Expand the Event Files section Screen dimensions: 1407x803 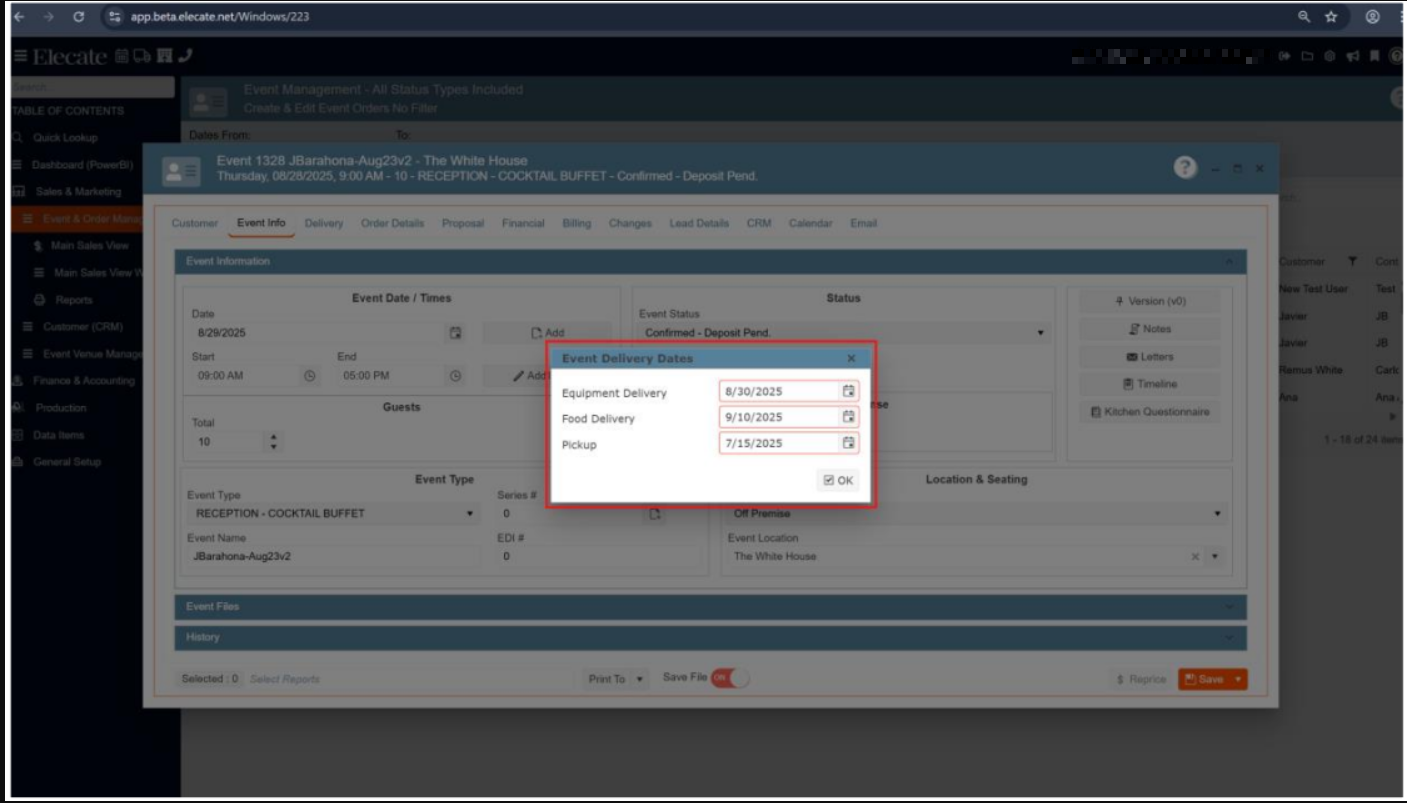click(710, 606)
